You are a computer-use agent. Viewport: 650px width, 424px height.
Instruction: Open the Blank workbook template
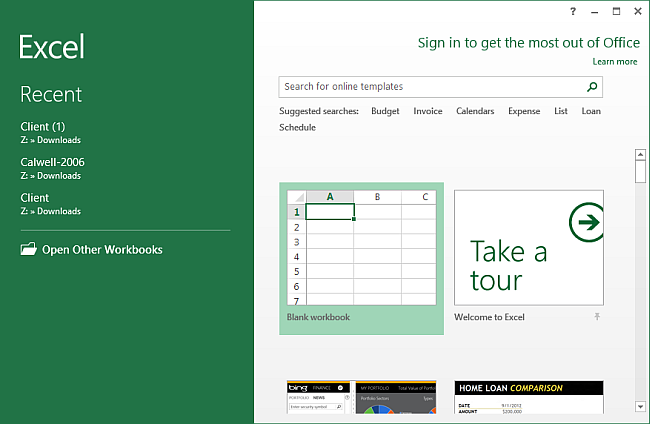(361, 257)
